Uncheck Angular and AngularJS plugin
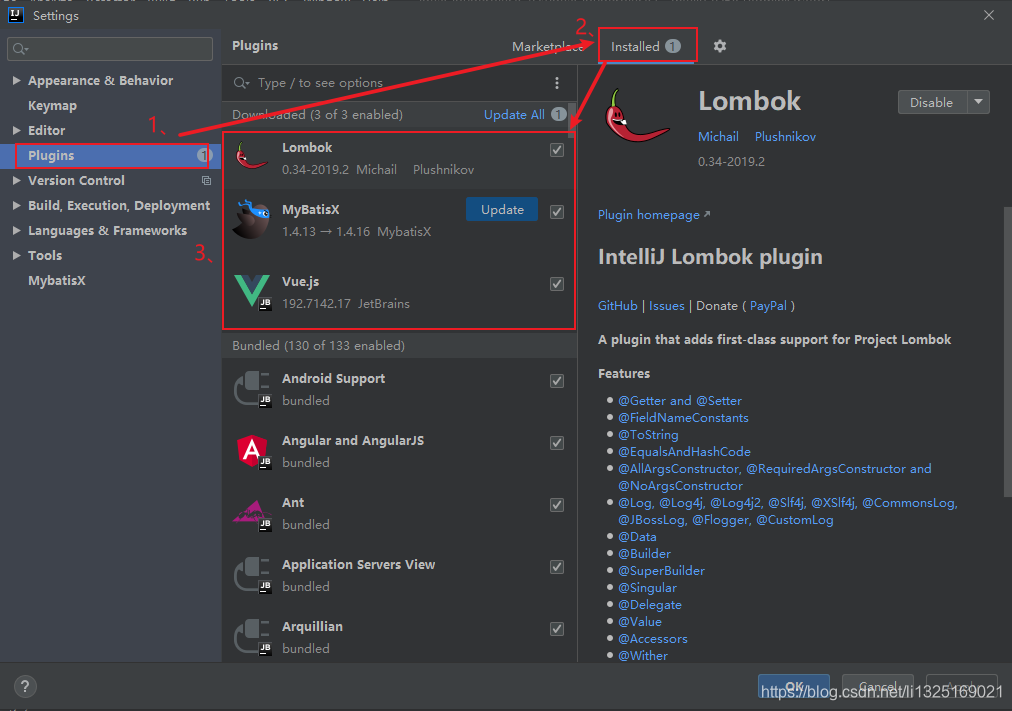 pos(557,443)
